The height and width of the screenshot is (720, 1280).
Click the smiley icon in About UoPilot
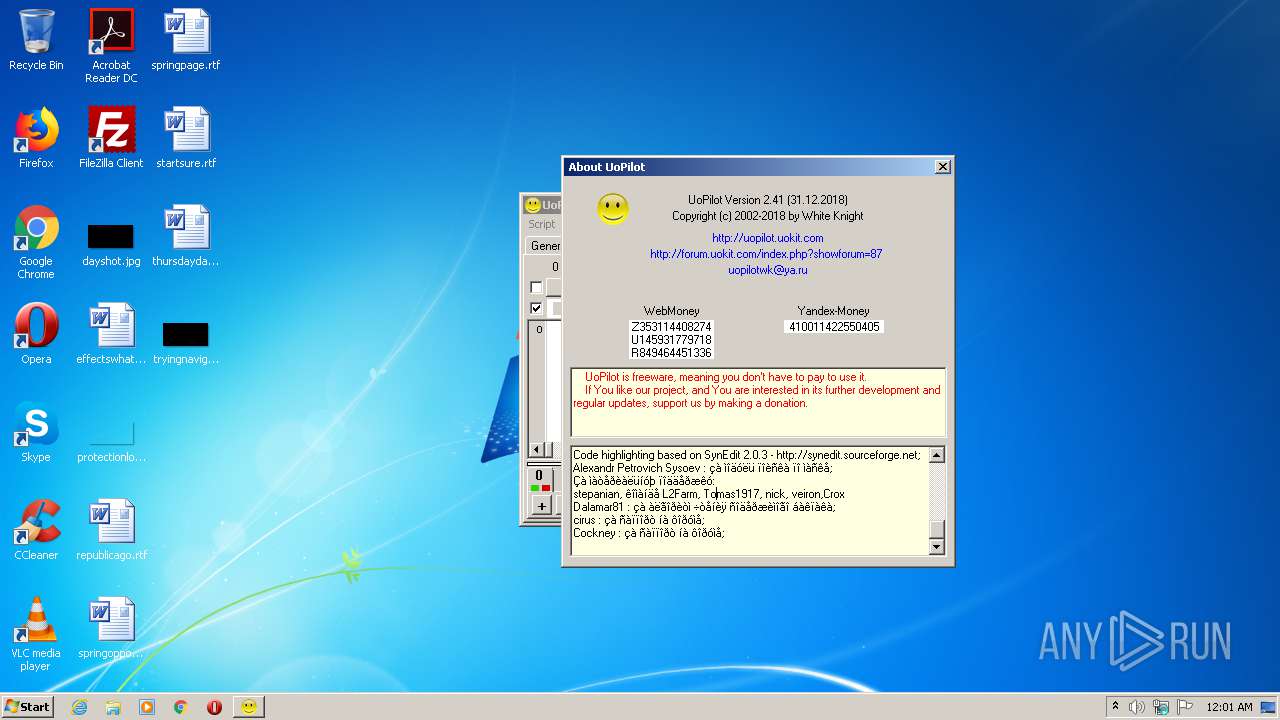pyautogui.click(x=613, y=208)
